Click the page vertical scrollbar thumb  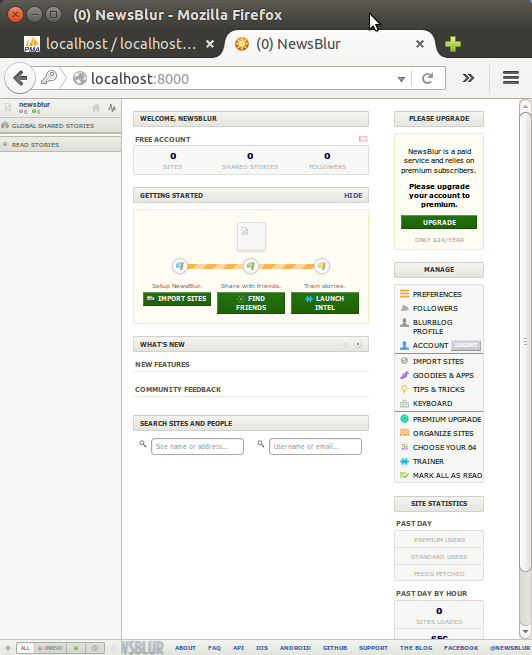tap(525, 342)
